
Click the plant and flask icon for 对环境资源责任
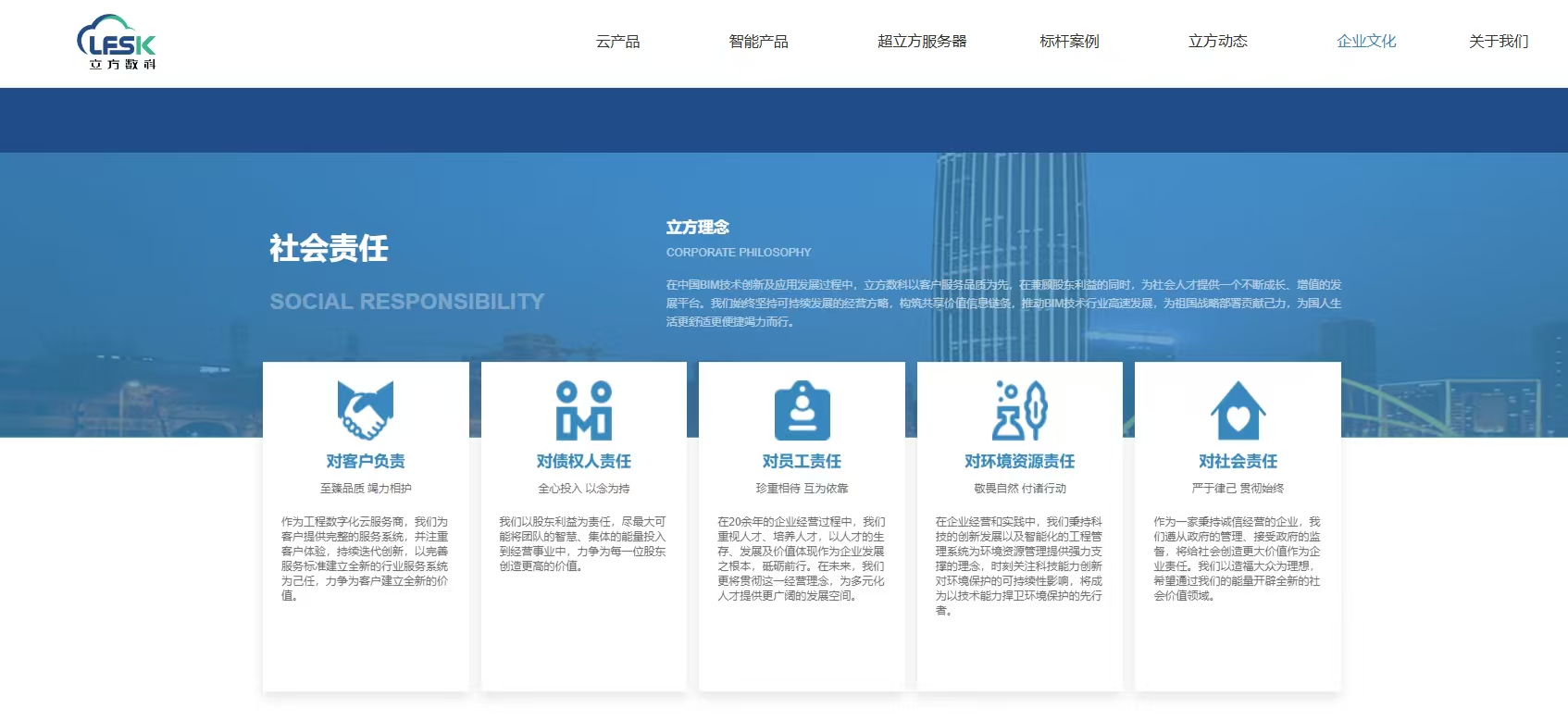tap(1020, 410)
